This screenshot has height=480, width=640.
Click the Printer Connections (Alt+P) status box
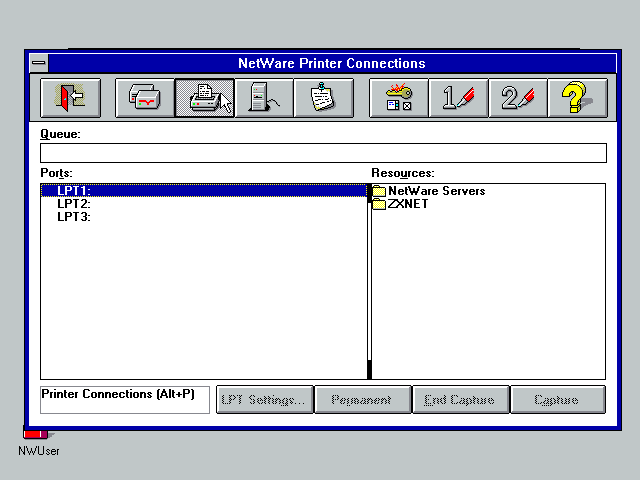click(x=125, y=400)
